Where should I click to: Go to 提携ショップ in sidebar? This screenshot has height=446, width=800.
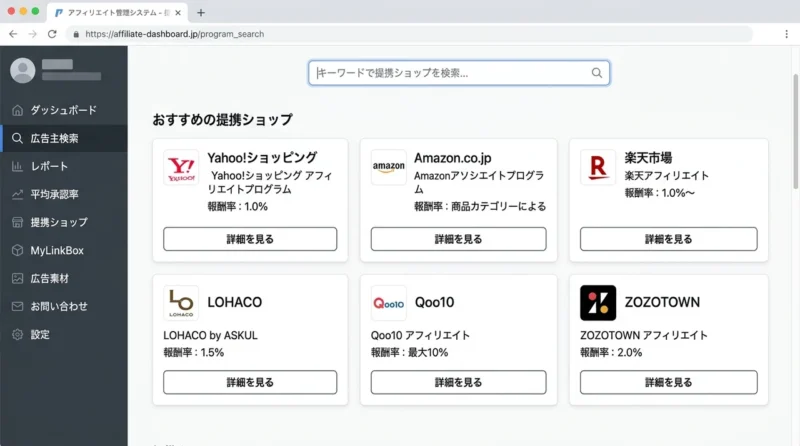tap(64, 222)
